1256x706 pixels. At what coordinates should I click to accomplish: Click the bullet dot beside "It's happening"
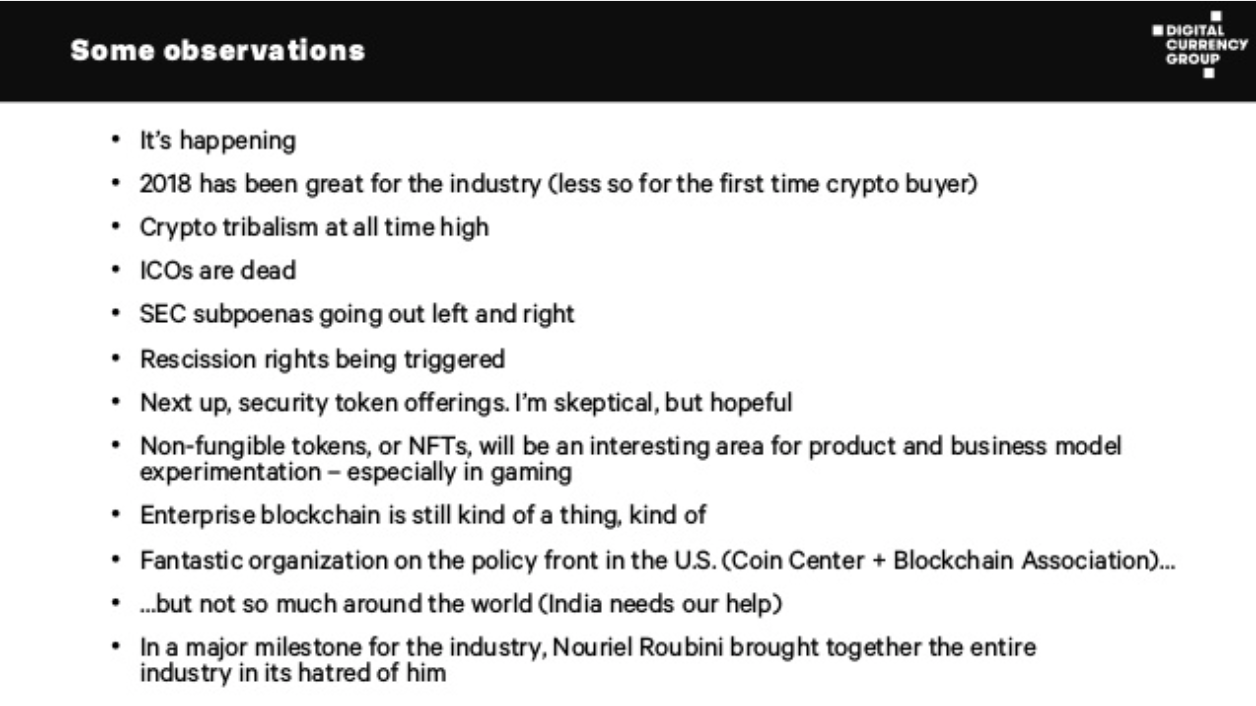pyautogui.click(x=116, y=141)
